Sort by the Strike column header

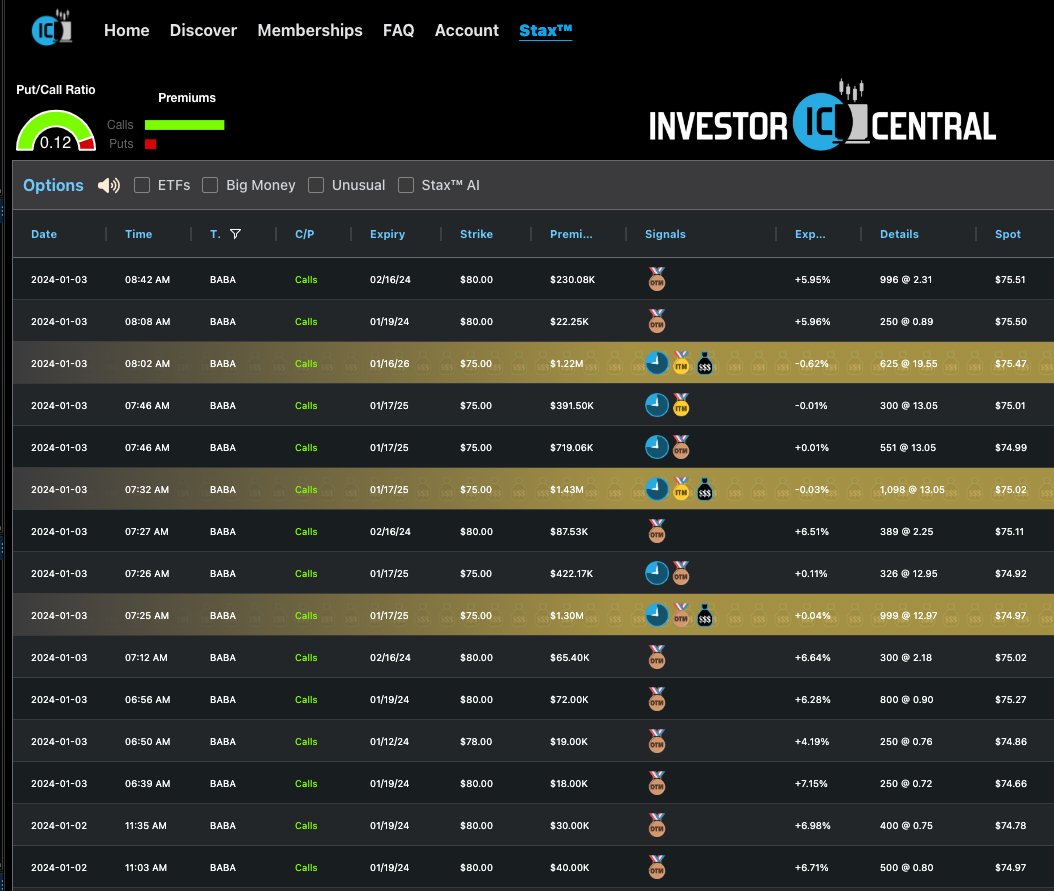point(476,234)
